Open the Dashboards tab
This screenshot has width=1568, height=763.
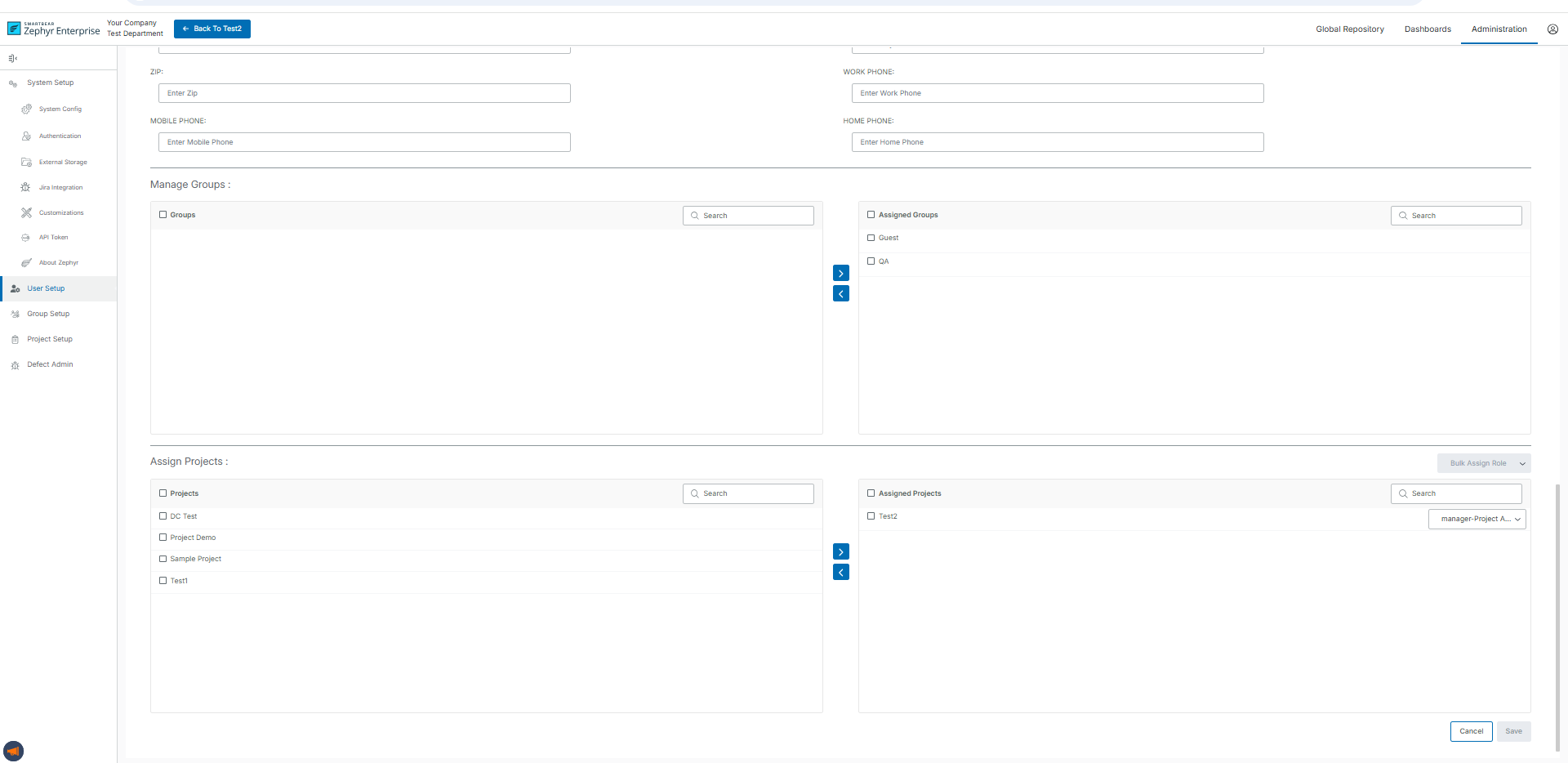click(x=1427, y=29)
